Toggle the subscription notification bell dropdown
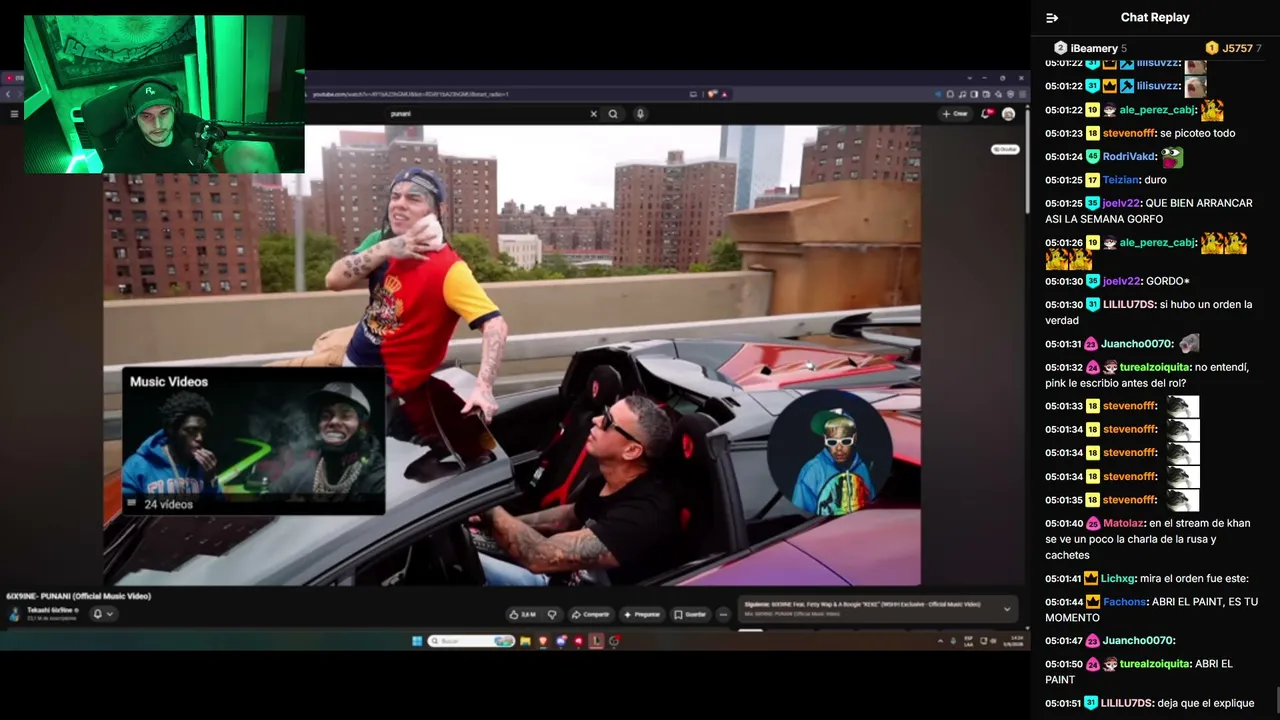The image size is (1280, 720). (102, 614)
